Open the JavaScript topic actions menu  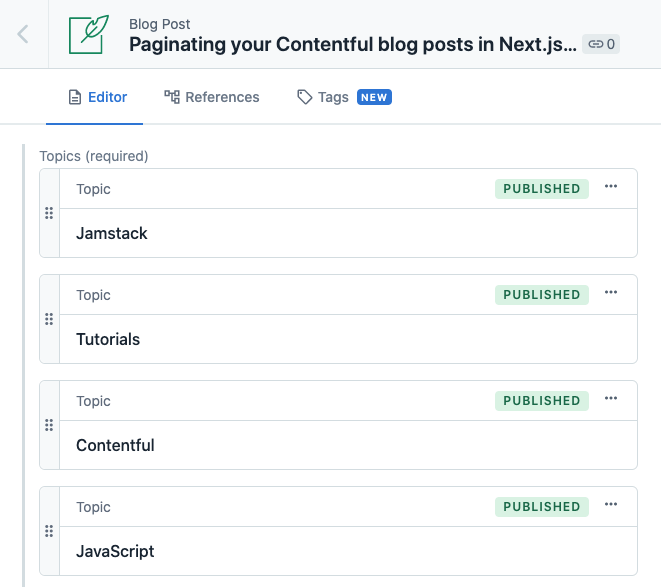(x=611, y=505)
